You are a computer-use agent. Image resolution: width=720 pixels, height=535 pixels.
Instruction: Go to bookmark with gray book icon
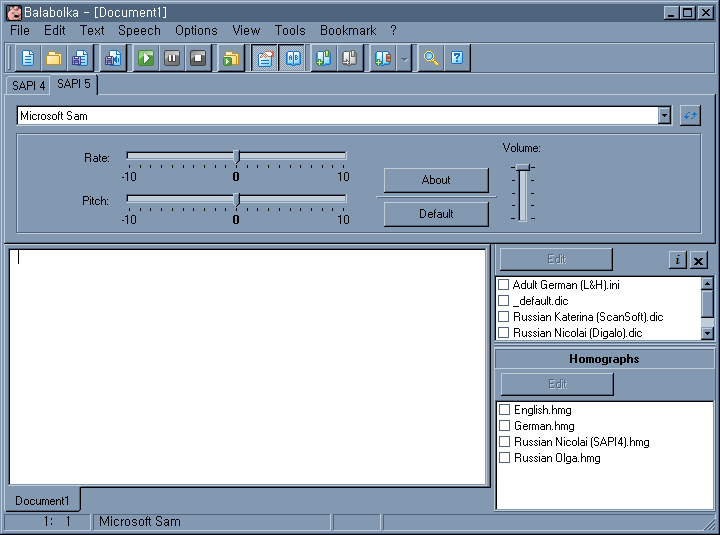[x=349, y=58]
